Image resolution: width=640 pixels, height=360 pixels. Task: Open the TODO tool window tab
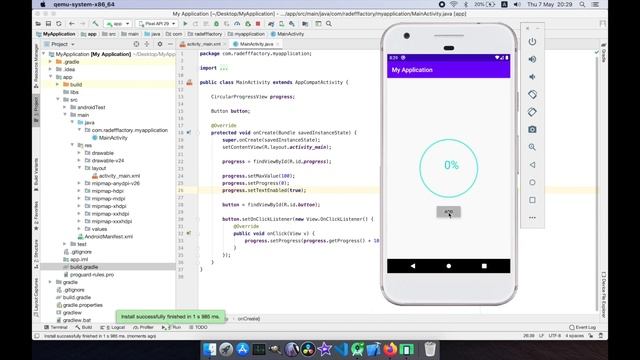tap(198, 327)
